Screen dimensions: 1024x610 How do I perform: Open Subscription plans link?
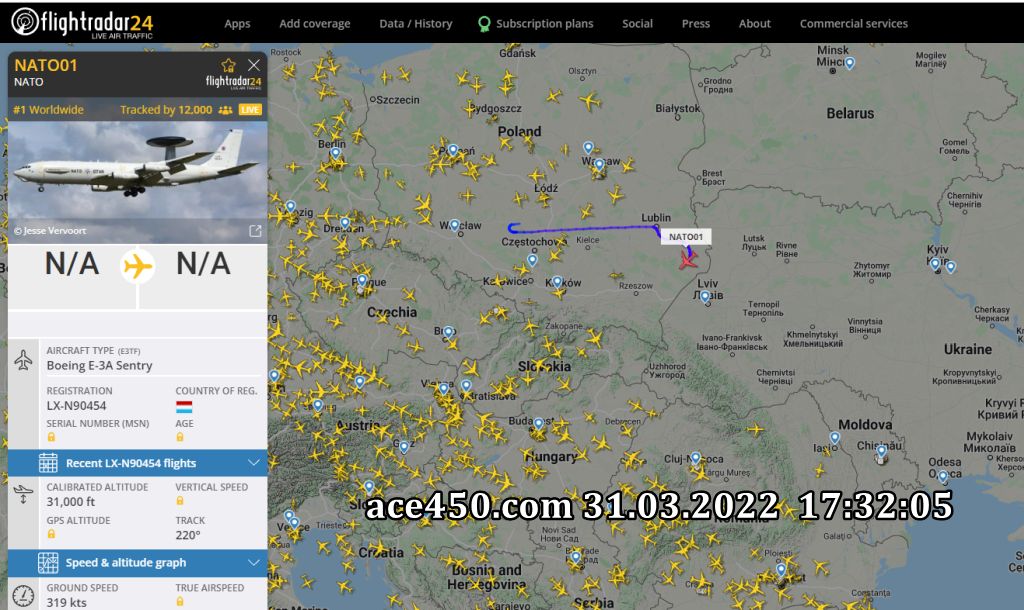pyautogui.click(x=536, y=24)
